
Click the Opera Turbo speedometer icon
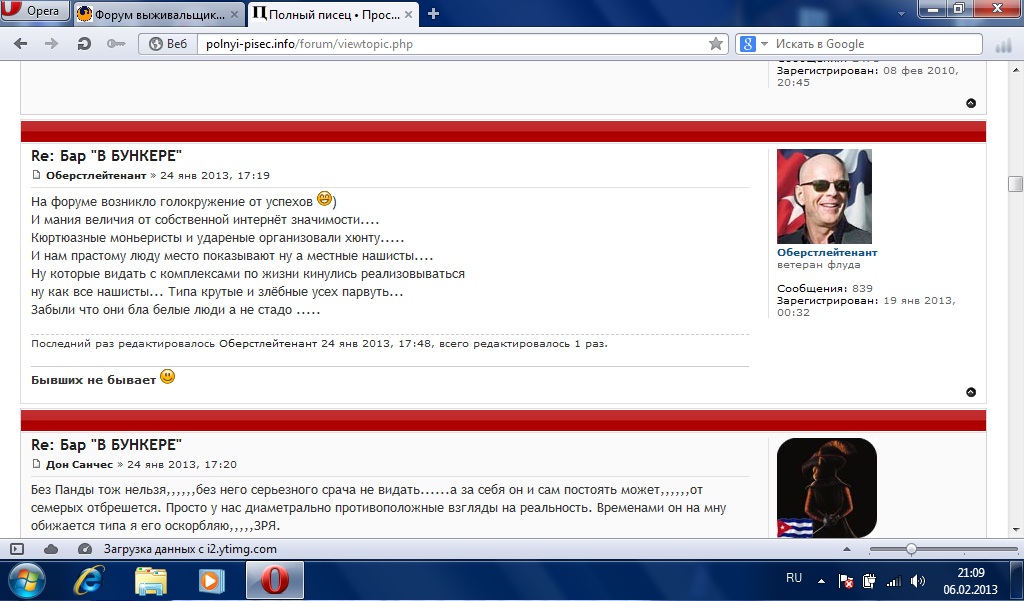pyautogui.click(x=85, y=549)
